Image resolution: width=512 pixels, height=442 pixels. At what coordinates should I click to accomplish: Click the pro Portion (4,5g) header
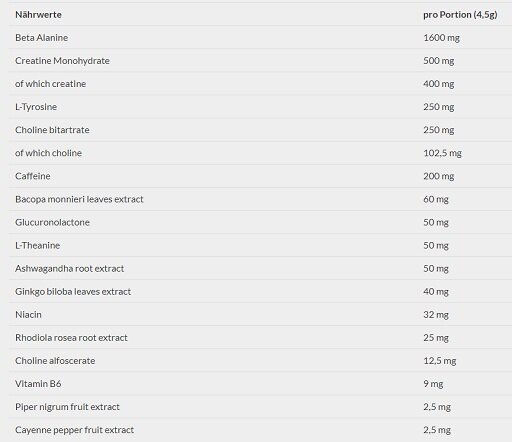460,15
